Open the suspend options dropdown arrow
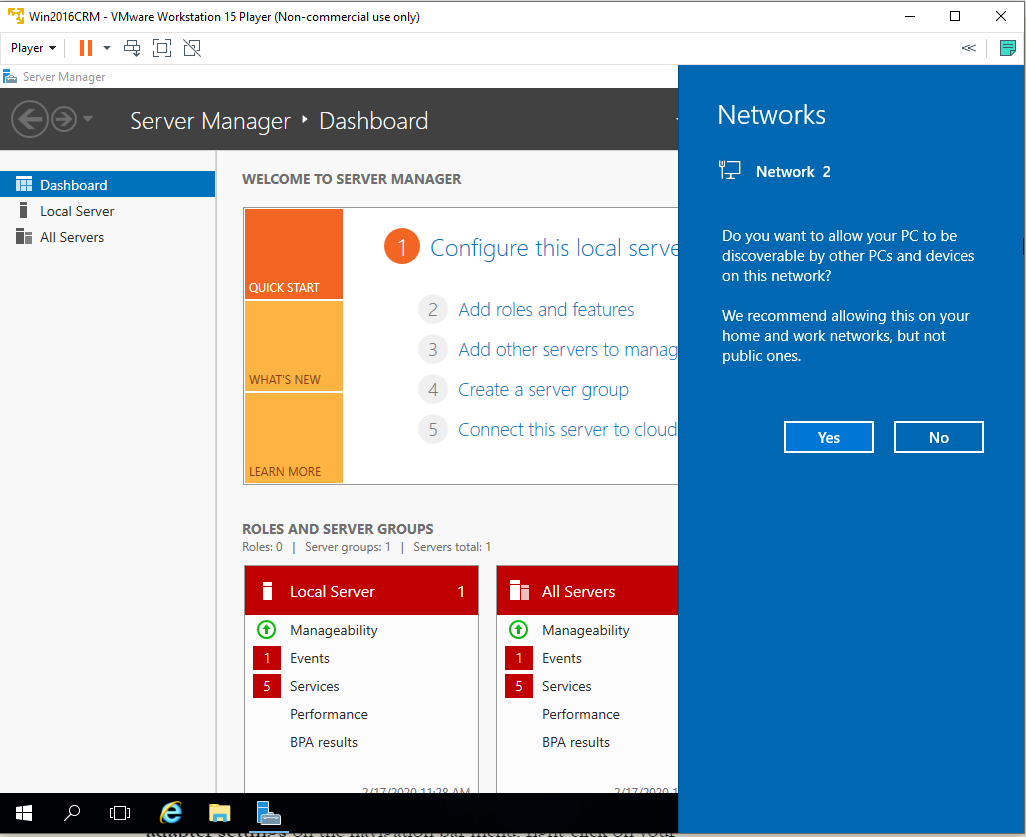The height and width of the screenshot is (837, 1026). pyautogui.click(x=106, y=47)
